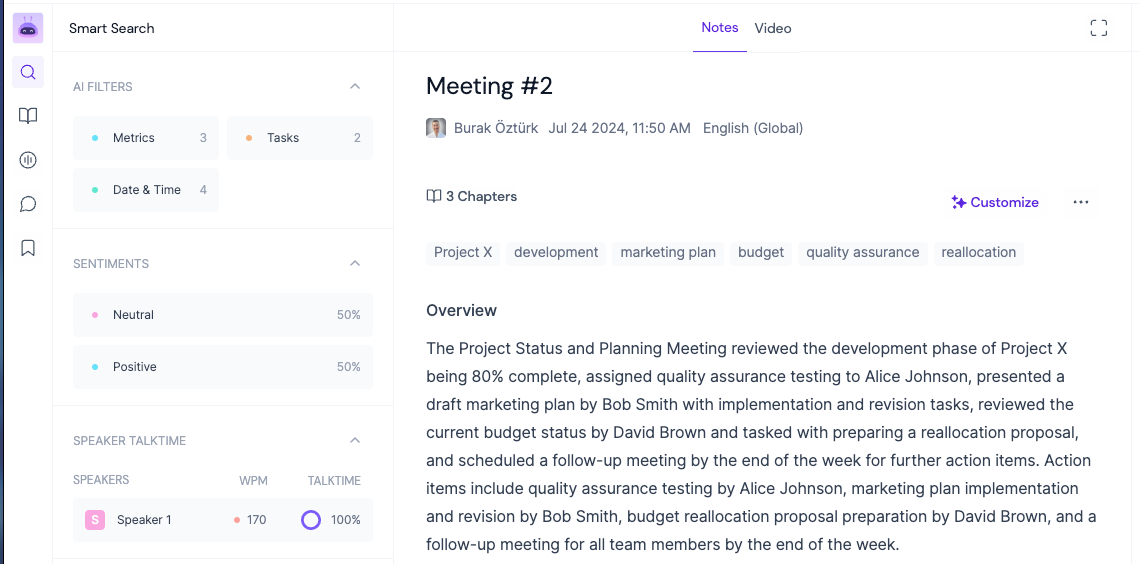Open the audio waveform icon in sidebar
Screen dimensions: 1139x564
(28, 160)
